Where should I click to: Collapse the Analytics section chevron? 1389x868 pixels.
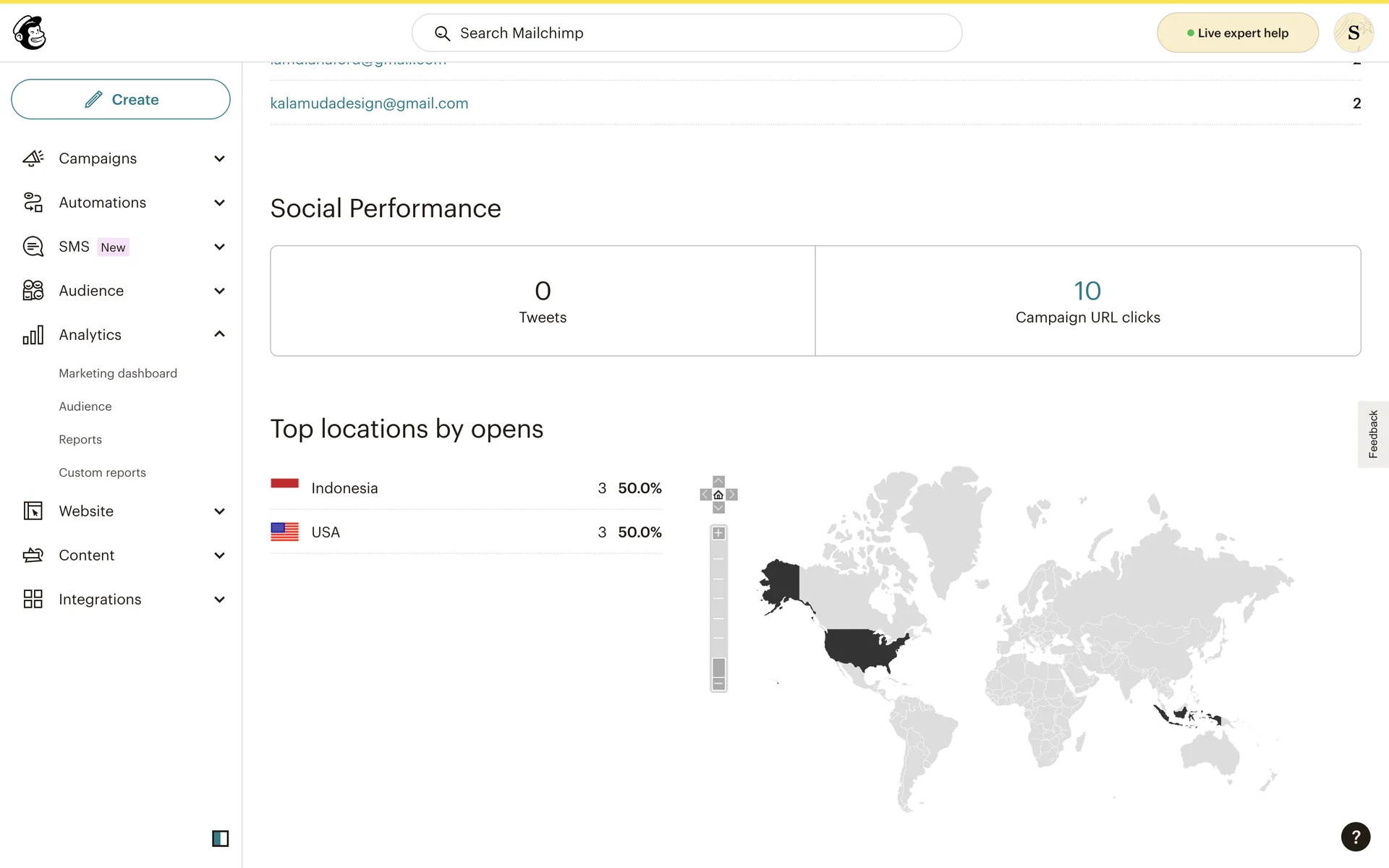pos(220,334)
